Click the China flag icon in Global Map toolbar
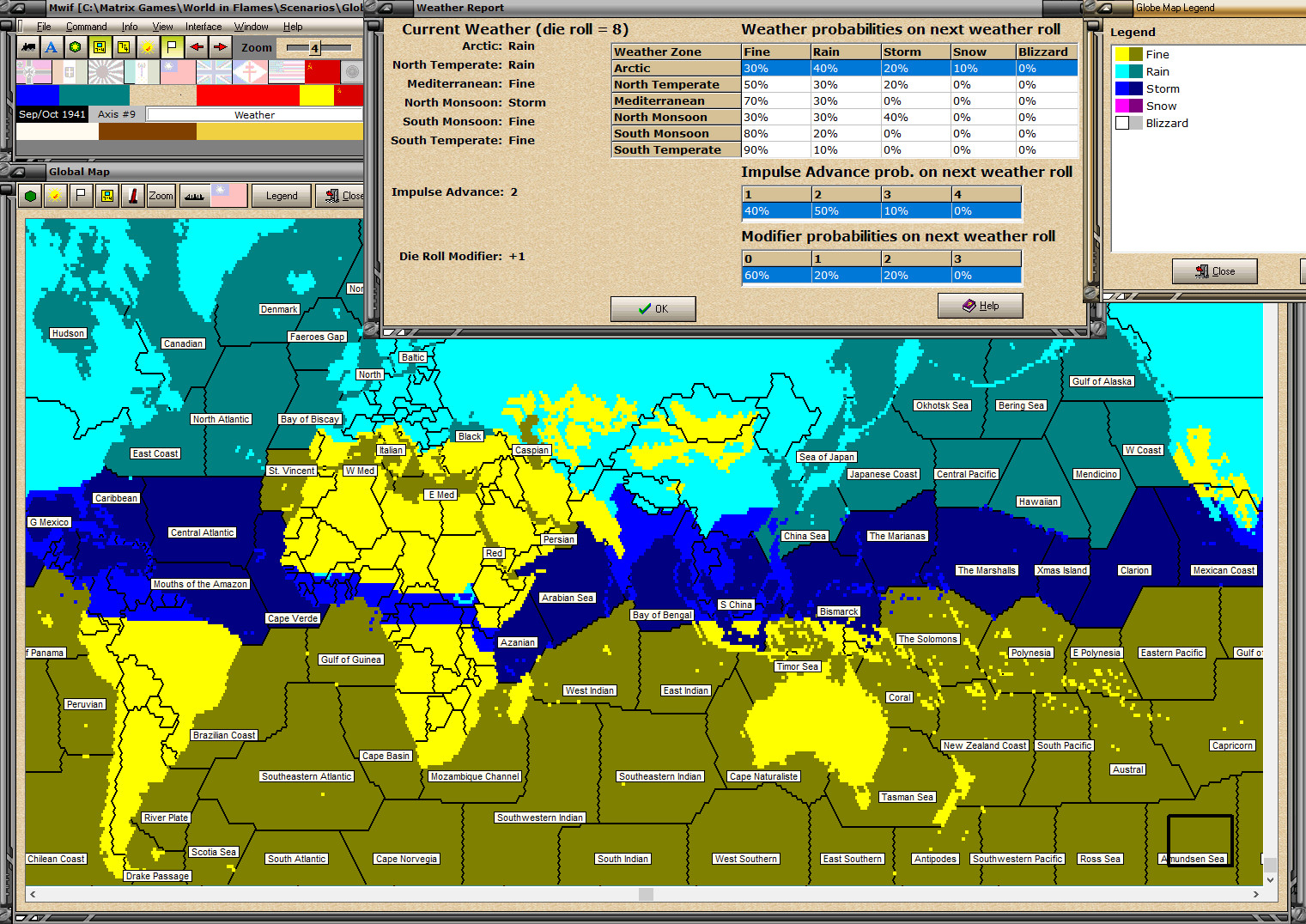 click(x=228, y=196)
